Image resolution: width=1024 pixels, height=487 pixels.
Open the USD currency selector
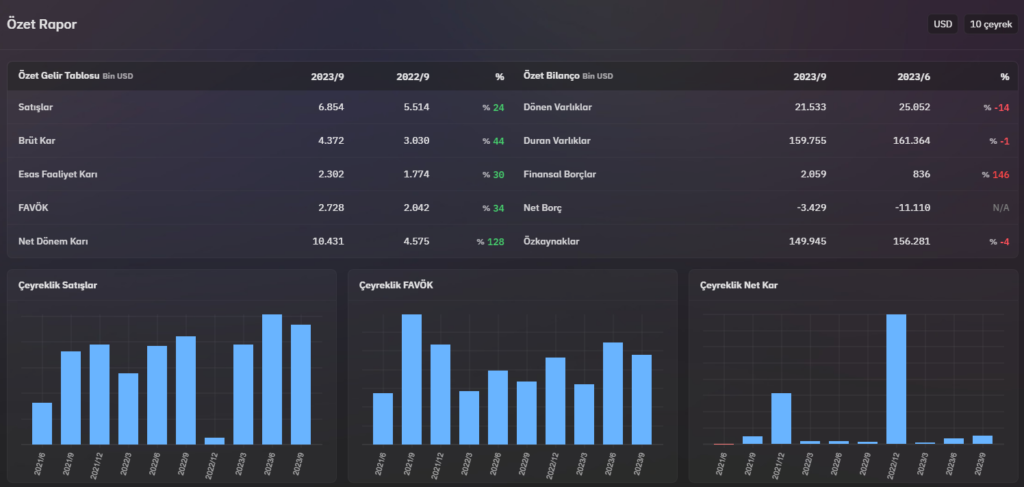point(942,24)
